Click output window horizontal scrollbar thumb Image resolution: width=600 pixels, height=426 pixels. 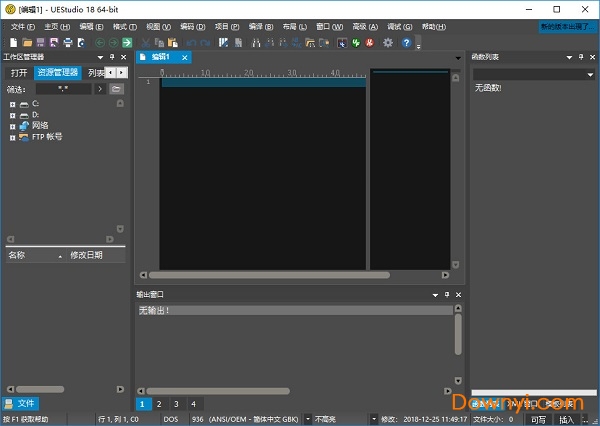(218, 391)
